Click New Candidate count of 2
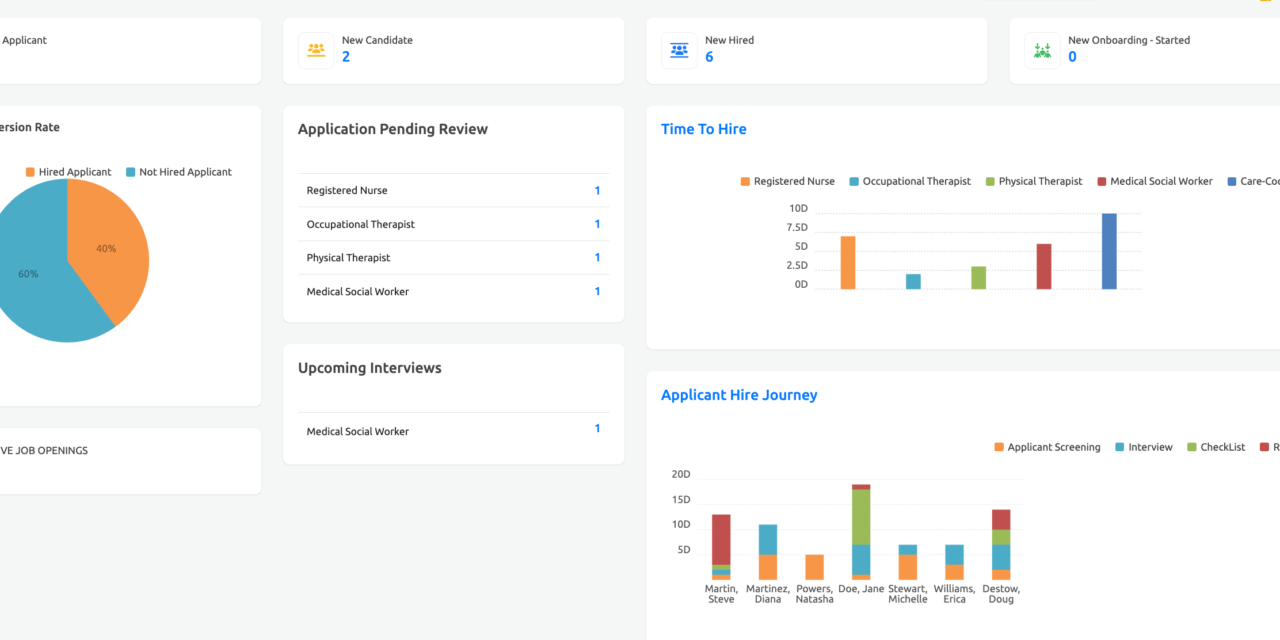Viewport: 1280px width, 640px height. click(x=346, y=57)
